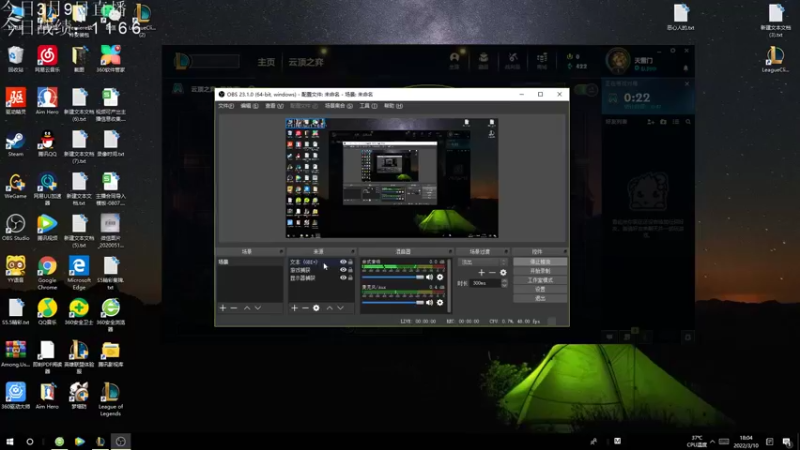
Task: Toggle visibility of the text (GDI+) source
Action: point(343,262)
